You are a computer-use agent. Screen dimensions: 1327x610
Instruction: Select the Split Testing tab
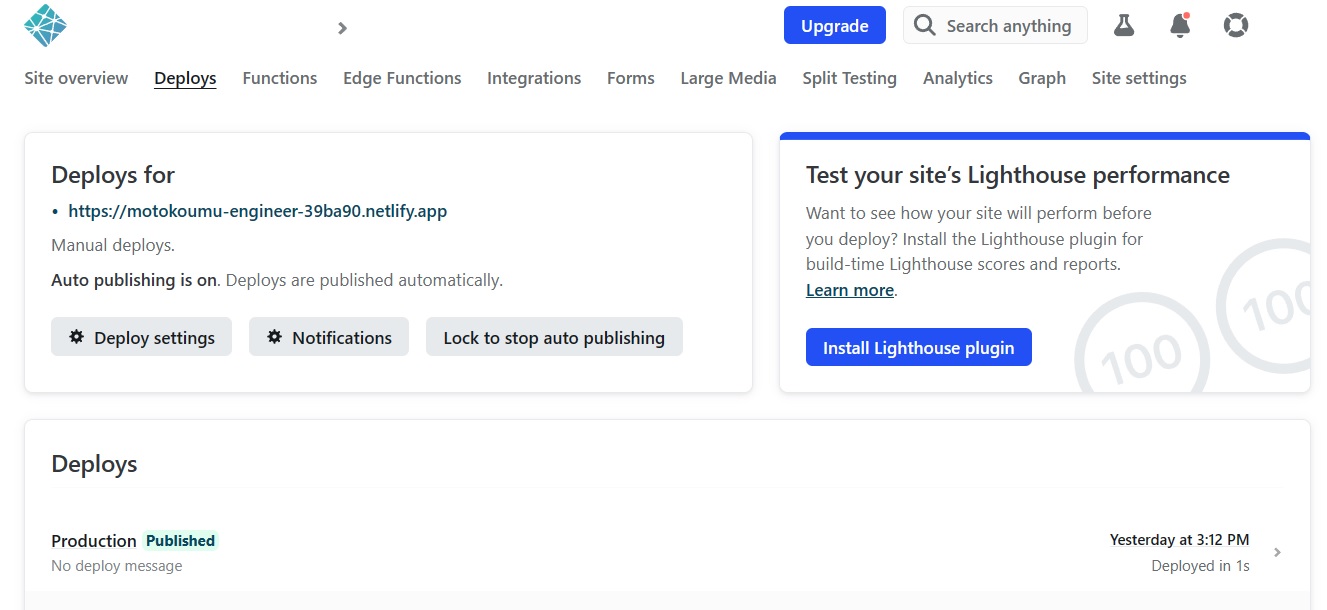pos(849,78)
